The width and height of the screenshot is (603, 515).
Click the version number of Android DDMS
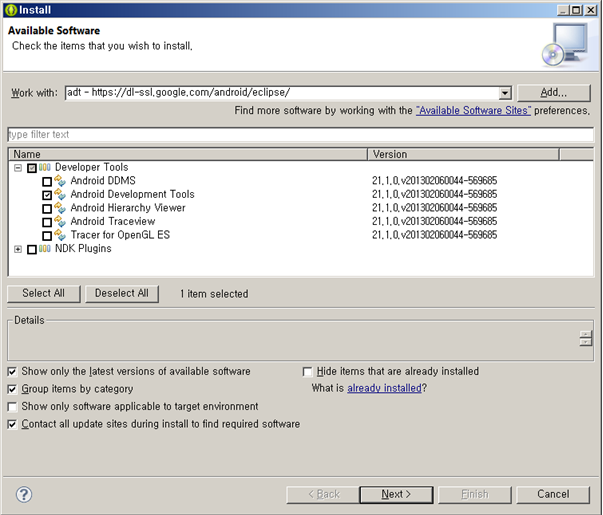(435, 181)
